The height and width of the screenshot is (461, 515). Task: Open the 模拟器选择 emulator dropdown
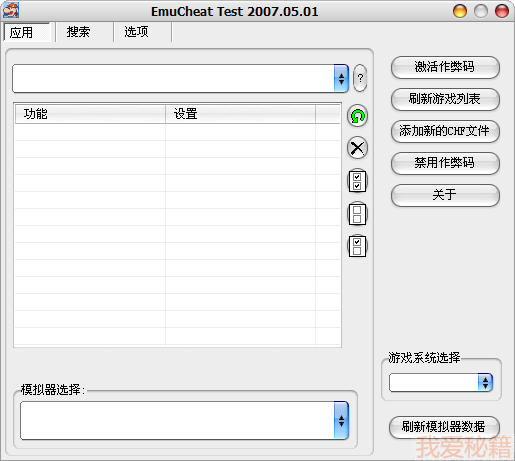[341, 420]
